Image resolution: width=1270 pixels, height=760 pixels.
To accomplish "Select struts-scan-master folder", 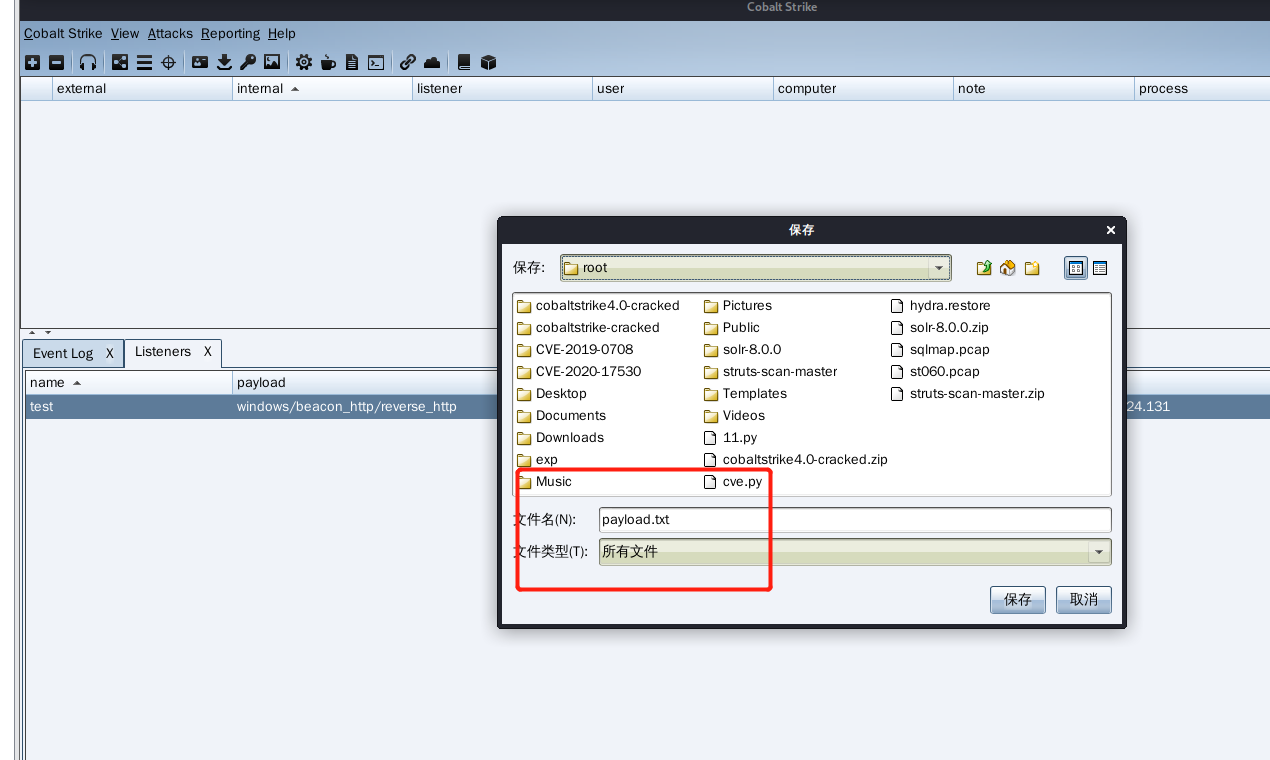I will pyautogui.click(x=771, y=372).
